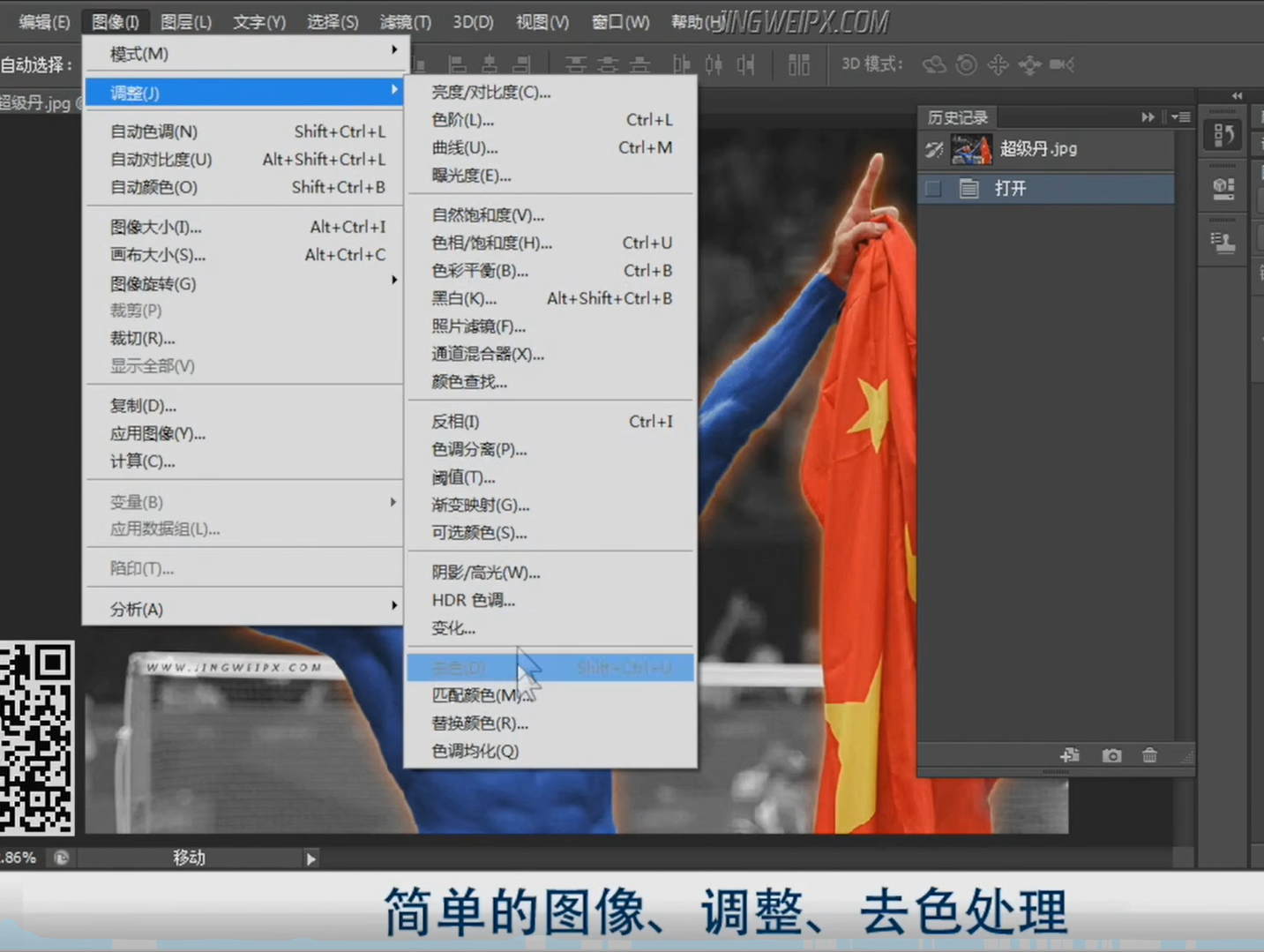Select the 3D rotate (orbit) mode icon
Viewport: 1264px width, 952px height.
coord(934,64)
